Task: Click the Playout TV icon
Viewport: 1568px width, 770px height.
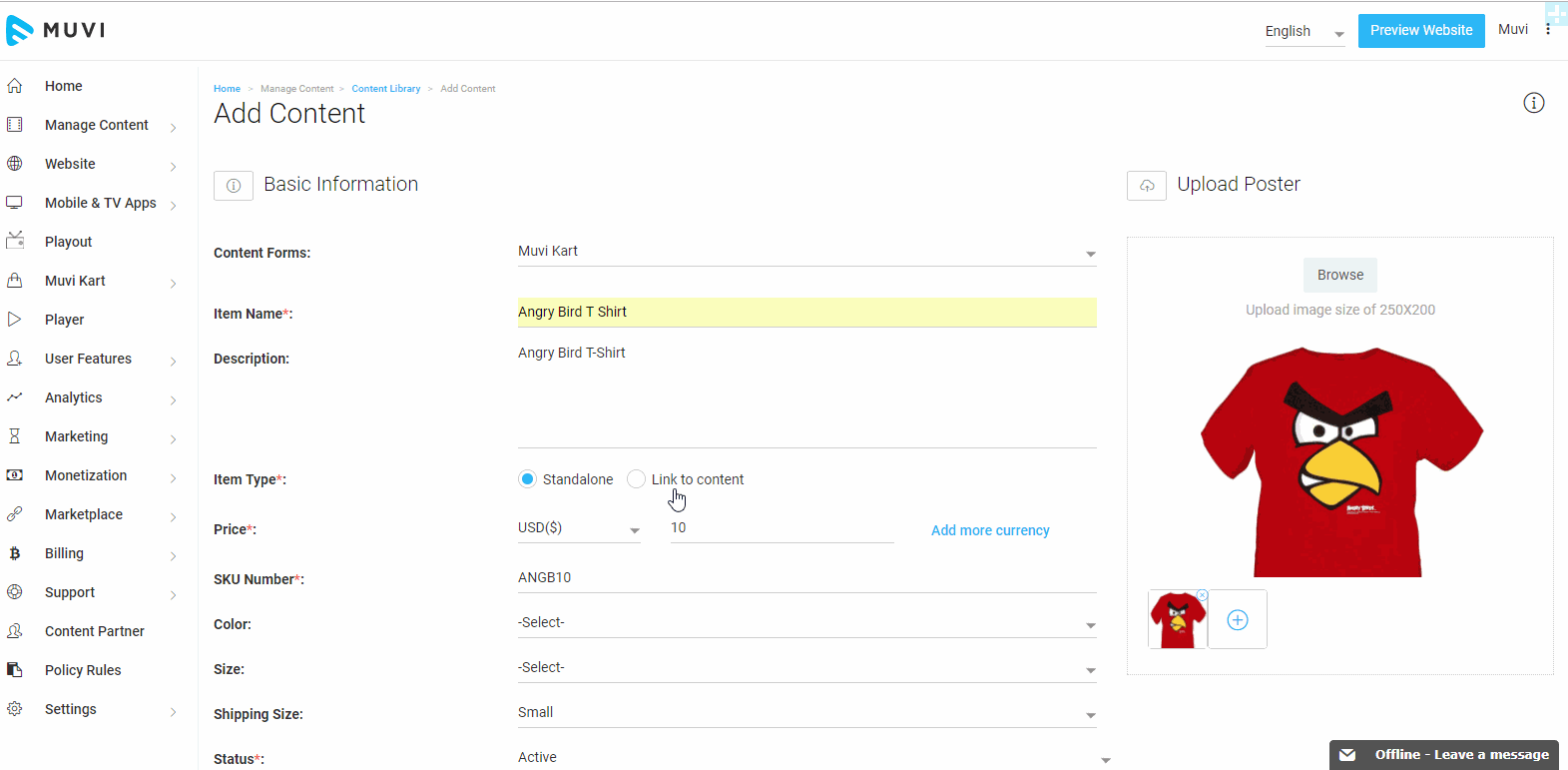Action: (15, 241)
